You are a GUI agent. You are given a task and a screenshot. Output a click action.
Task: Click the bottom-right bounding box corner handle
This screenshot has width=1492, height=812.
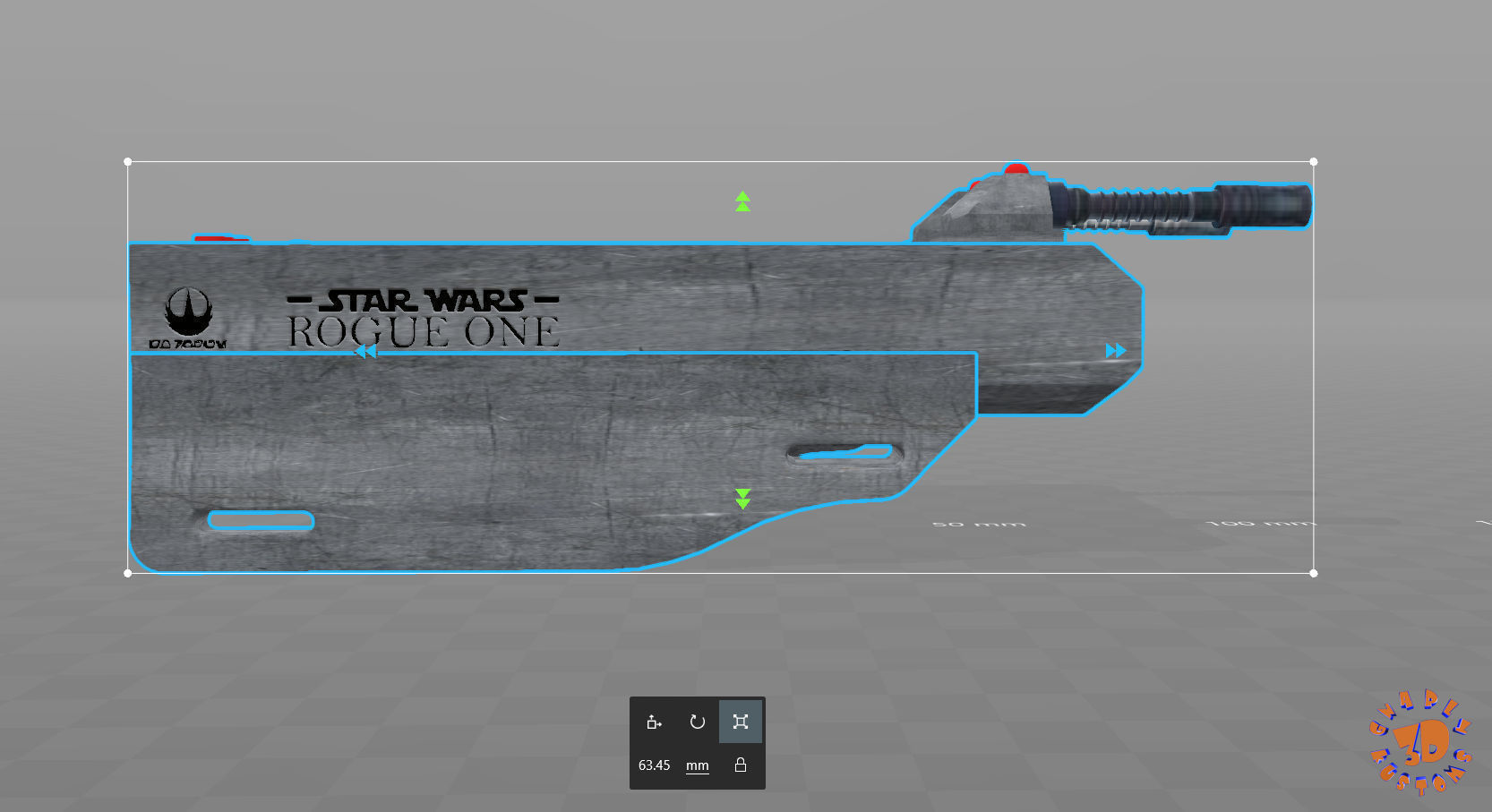(1314, 573)
